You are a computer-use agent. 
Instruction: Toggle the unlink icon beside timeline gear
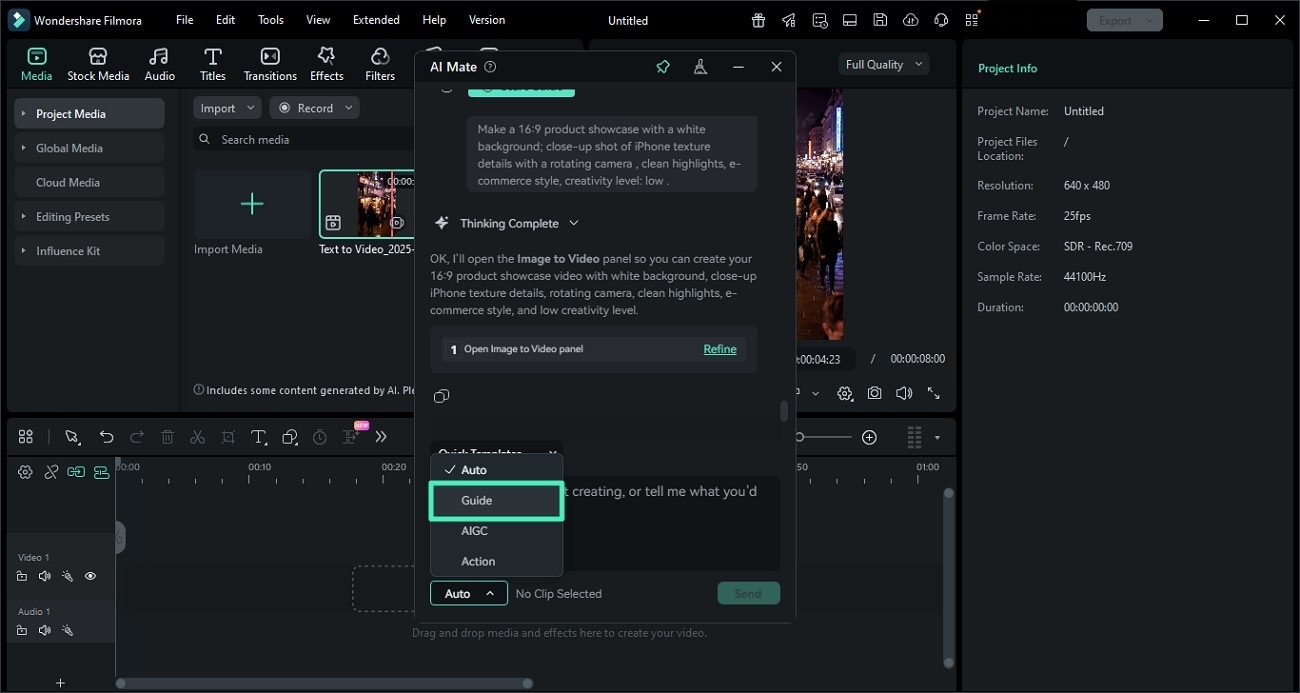pyautogui.click(x=51, y=472)
